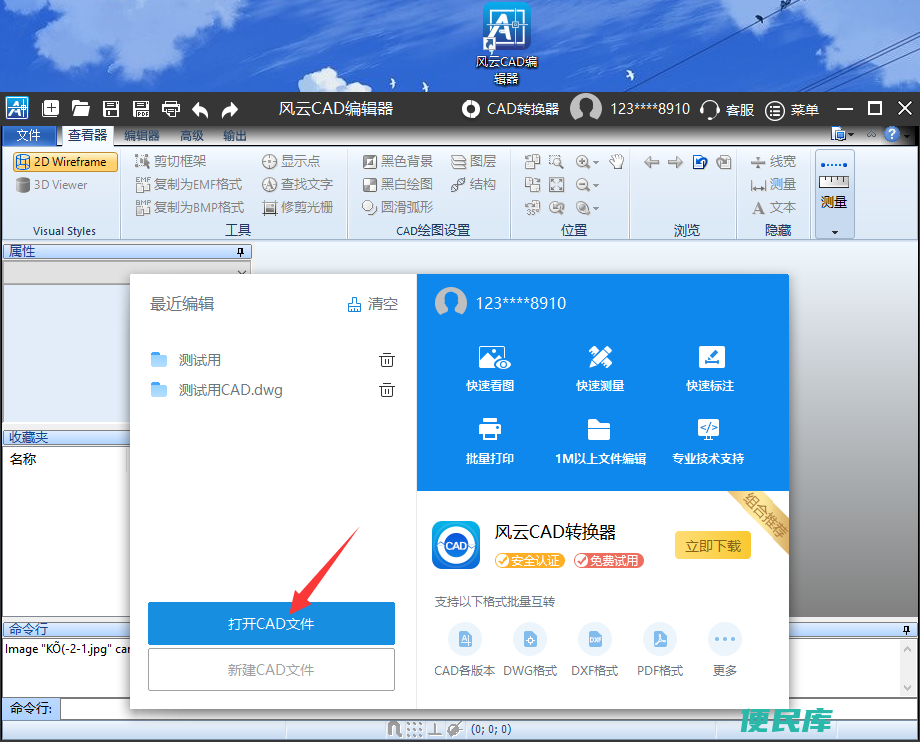Open the CAD转换器 link in title bar

pos(510,109)
